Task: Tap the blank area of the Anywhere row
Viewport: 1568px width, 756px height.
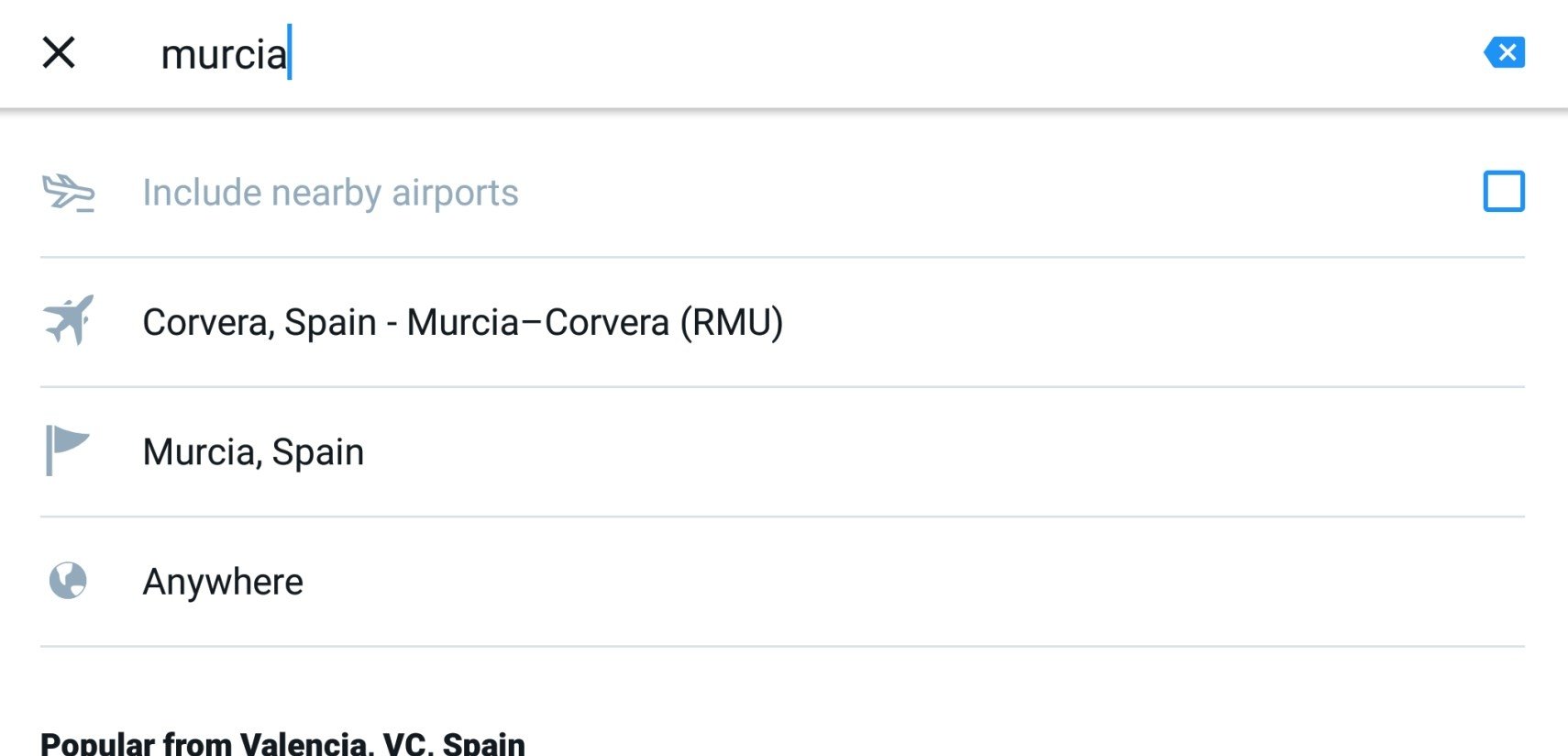Action: point(917,582)
